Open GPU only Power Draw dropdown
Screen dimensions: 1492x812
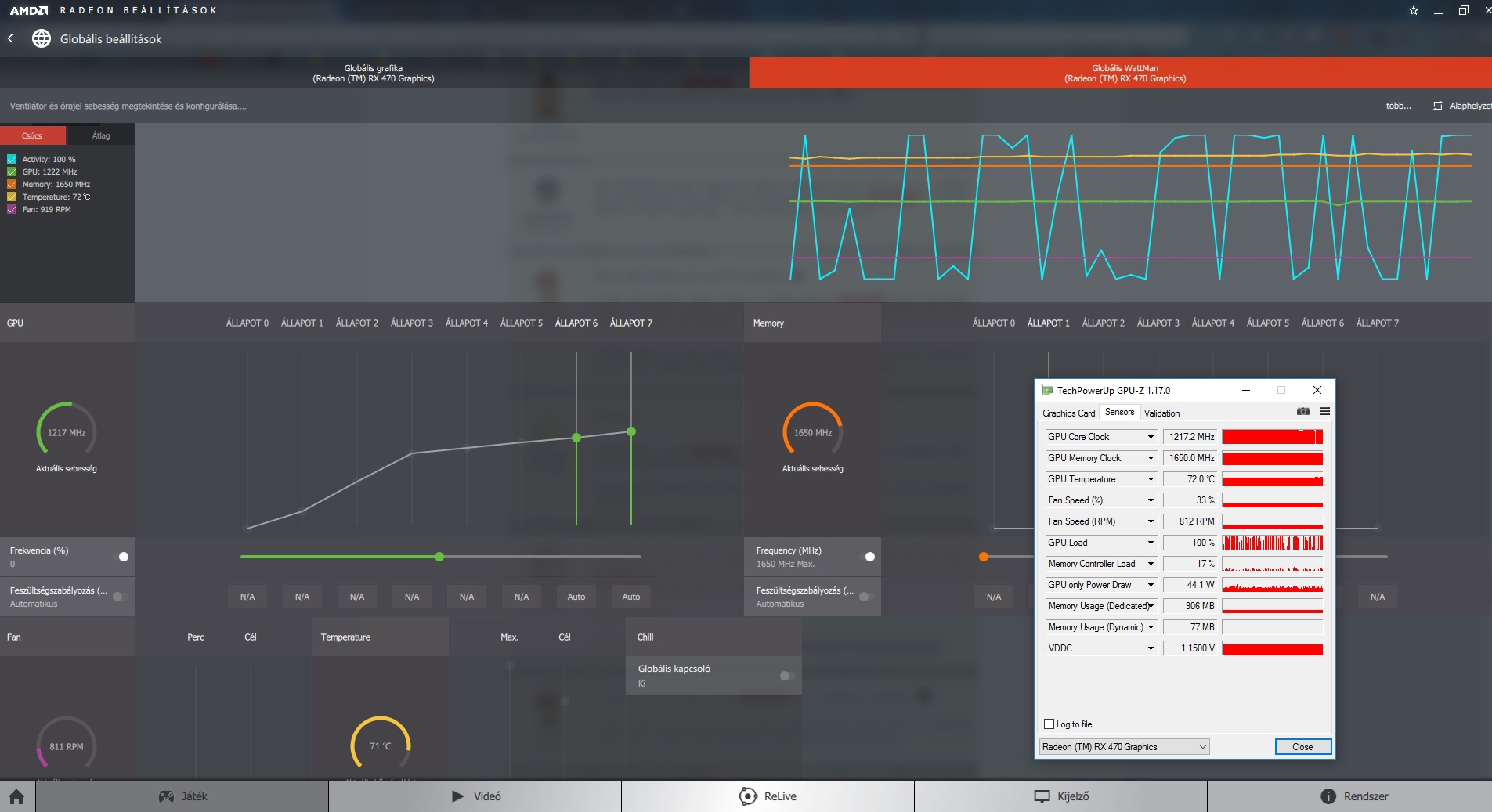click(x=1151, y=585)
